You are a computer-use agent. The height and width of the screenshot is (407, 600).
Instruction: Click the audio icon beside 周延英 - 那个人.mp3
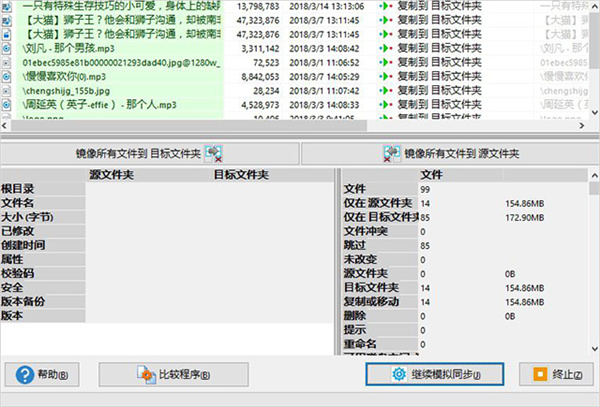coord(7,105)
